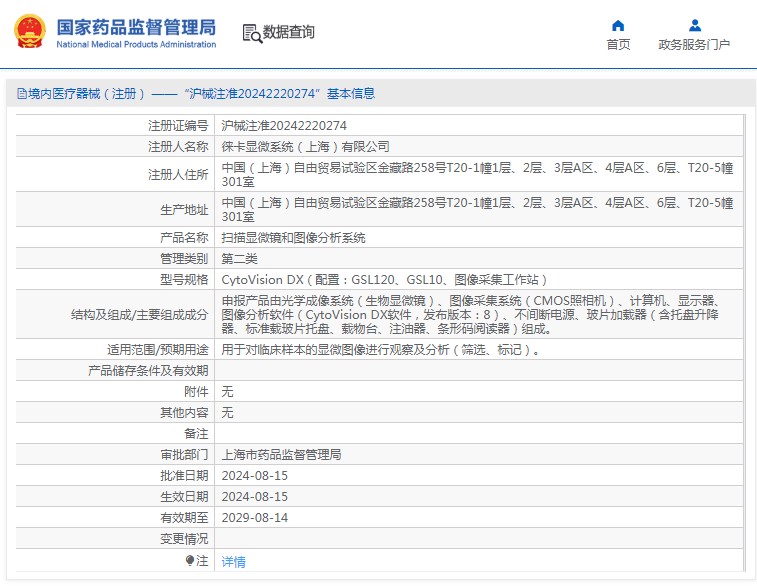Select product name 扫描显微镜和图像分析系统
The image size is (757, 586).
coord(293,237)
